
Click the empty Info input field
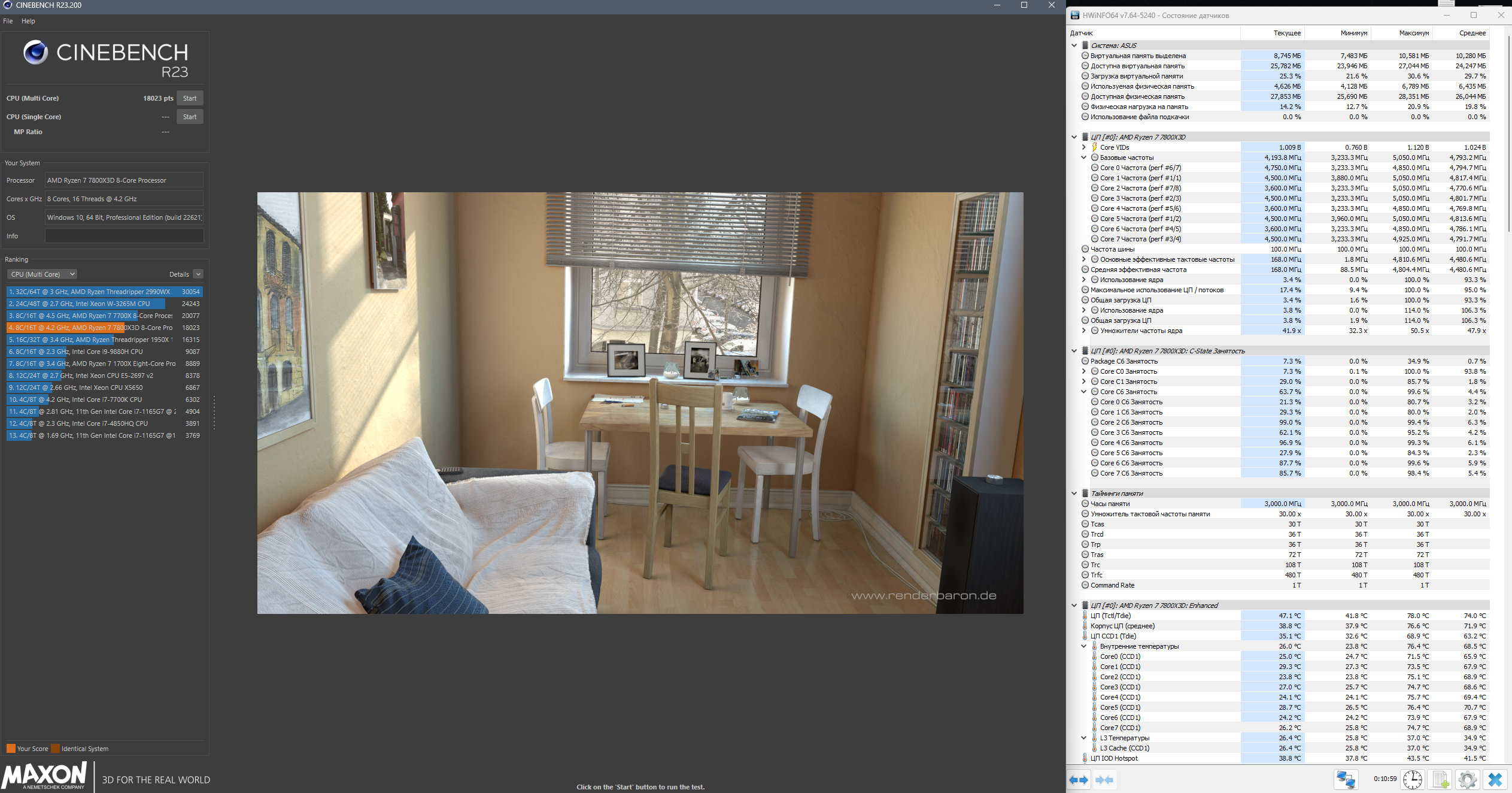coord(124,236)
